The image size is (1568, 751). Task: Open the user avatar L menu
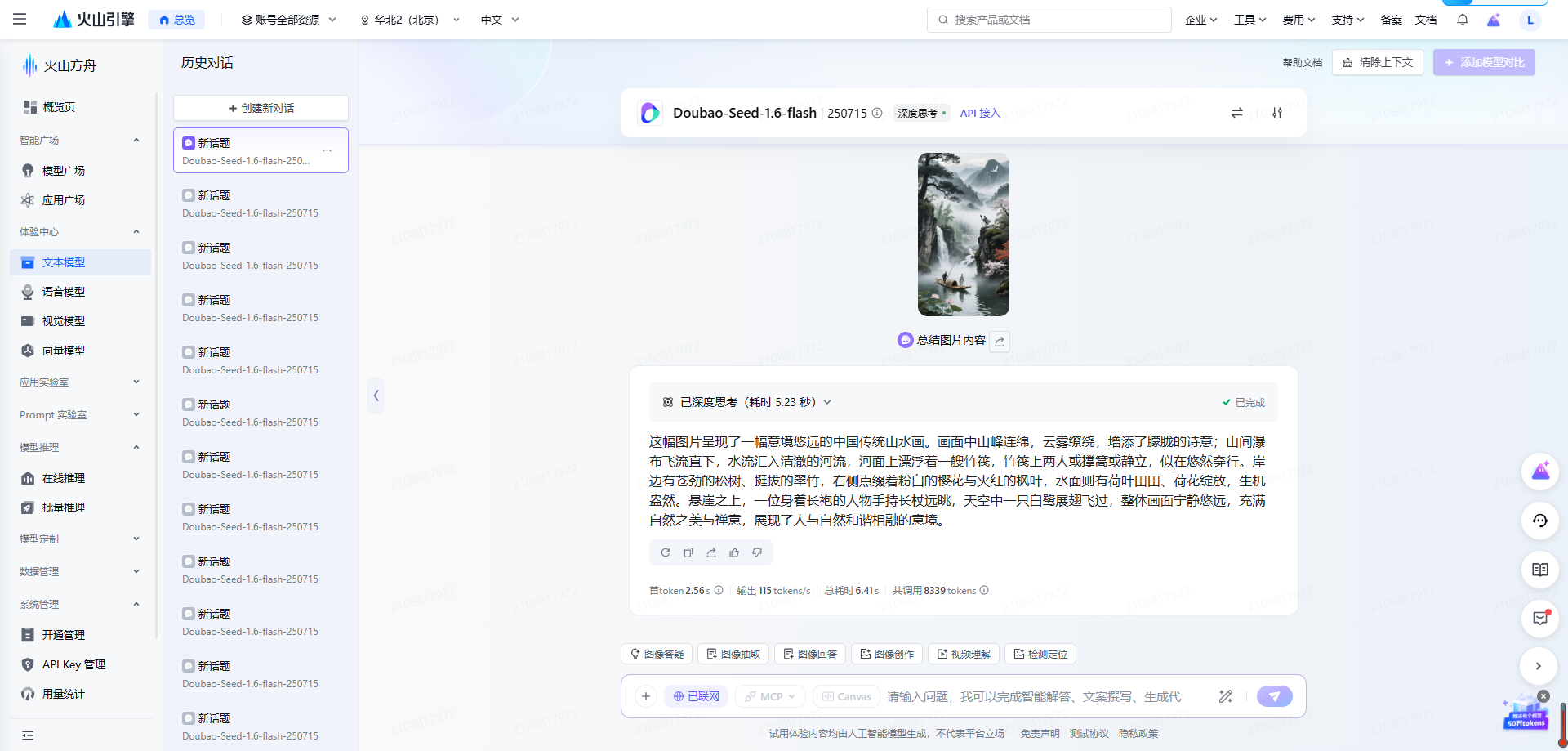coord(1530,20)
